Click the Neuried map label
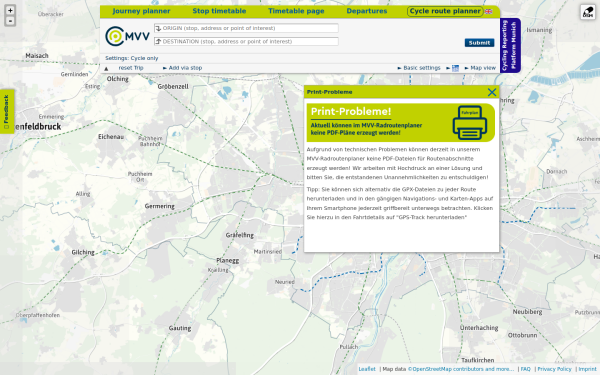The height and width of the screenshot is (375, 600). [x=284, y=282]
